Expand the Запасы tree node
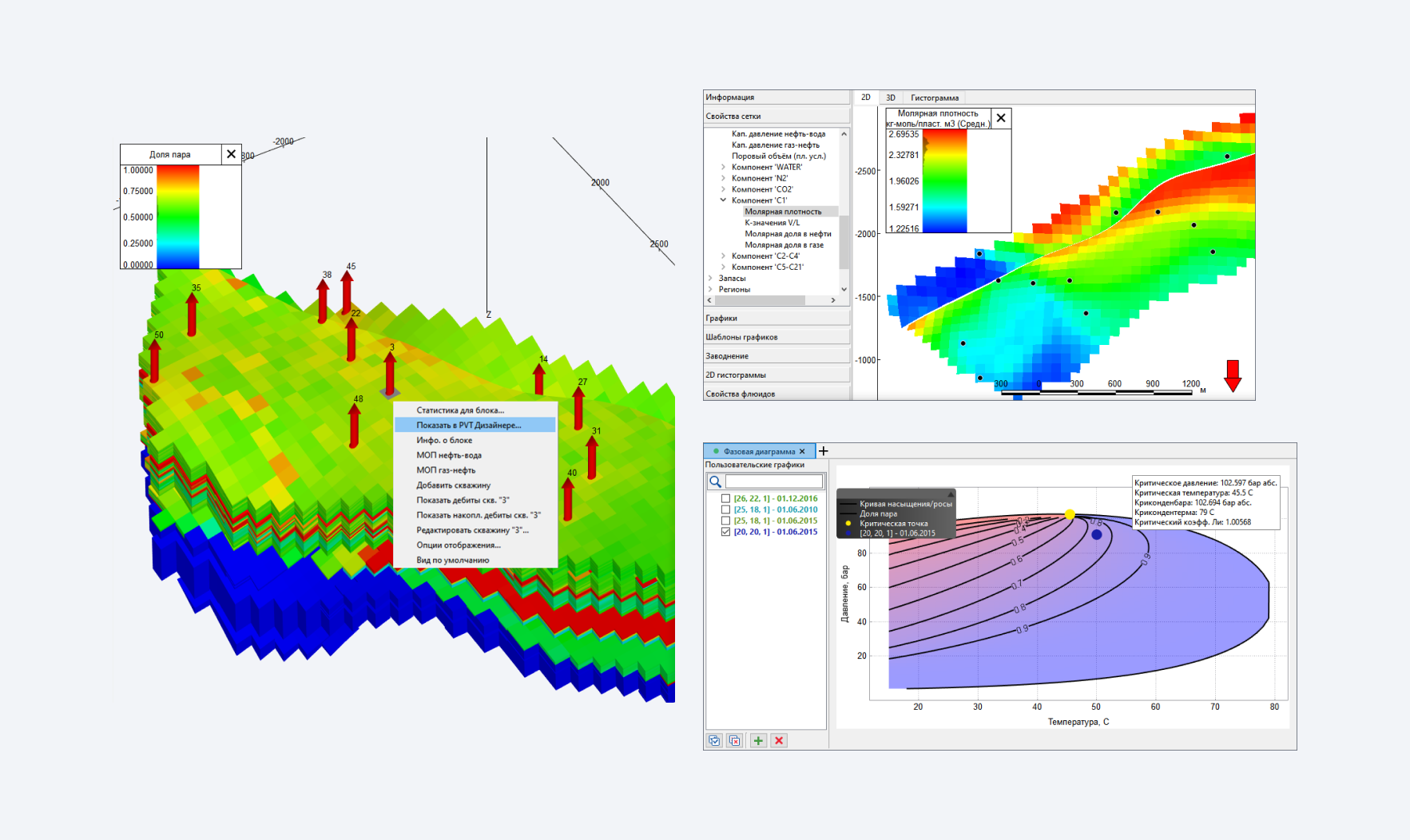The height and width of the screenshot is (840, 1410). coord(710,279)
